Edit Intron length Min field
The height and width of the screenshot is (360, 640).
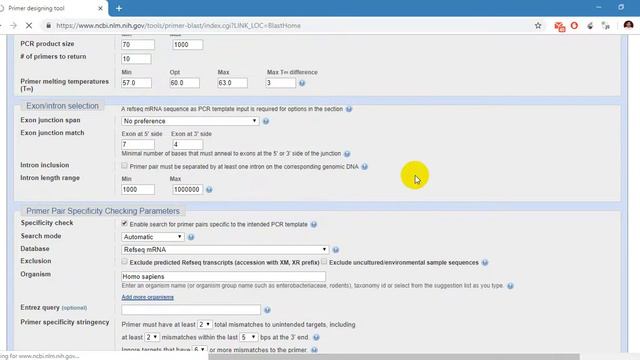click(138, 189)
